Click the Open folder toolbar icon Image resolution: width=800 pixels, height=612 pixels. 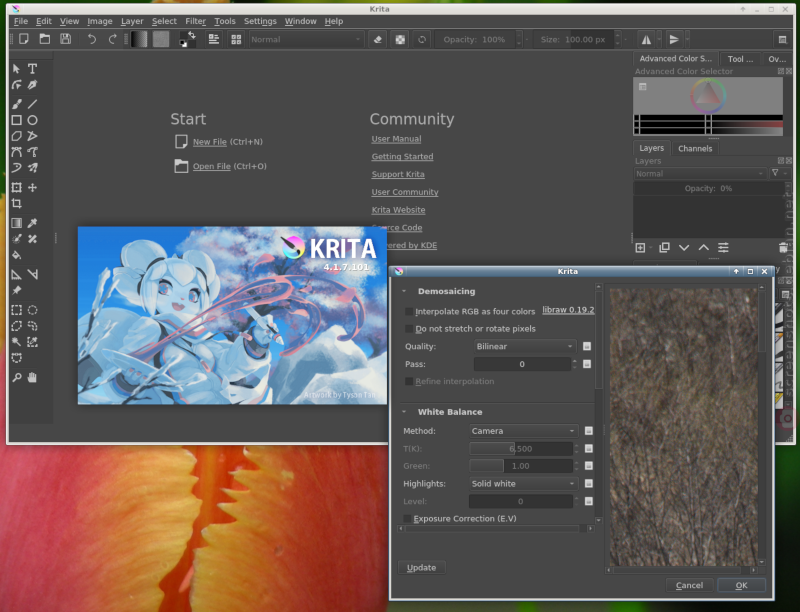point(45,39)
